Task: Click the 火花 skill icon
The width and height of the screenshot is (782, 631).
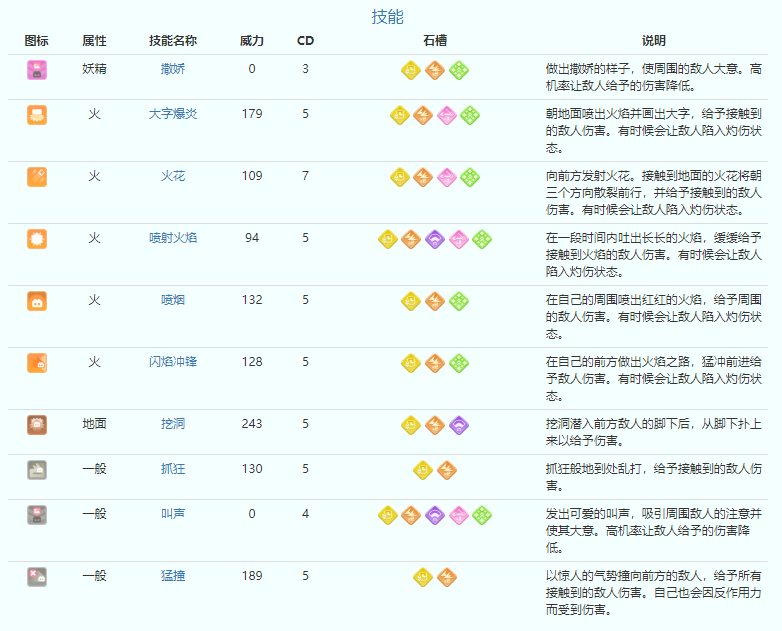Action: point(37,177)
